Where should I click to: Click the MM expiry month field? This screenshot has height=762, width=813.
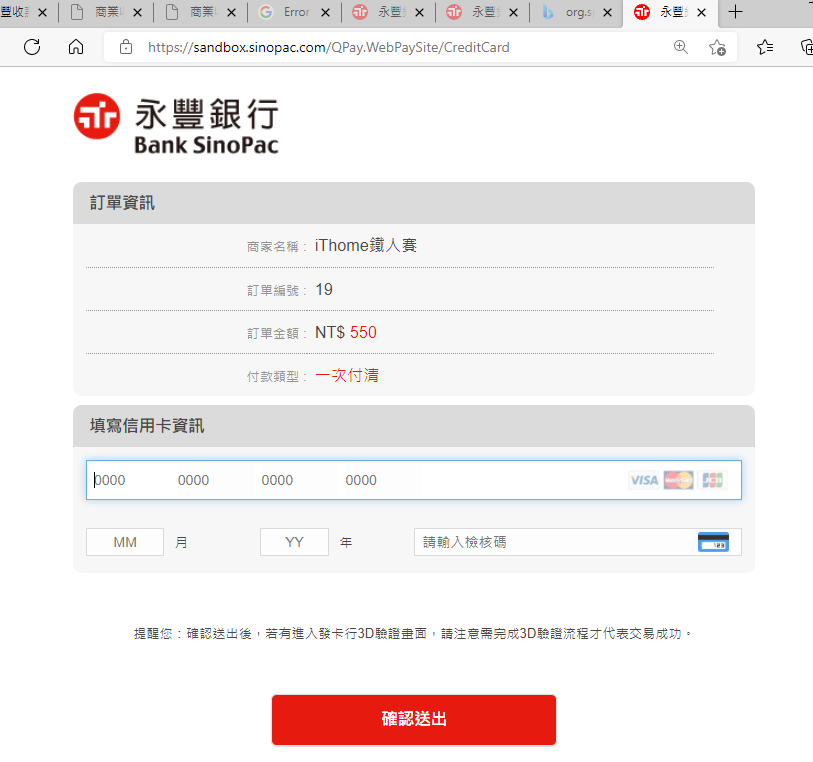click(125, 542)
